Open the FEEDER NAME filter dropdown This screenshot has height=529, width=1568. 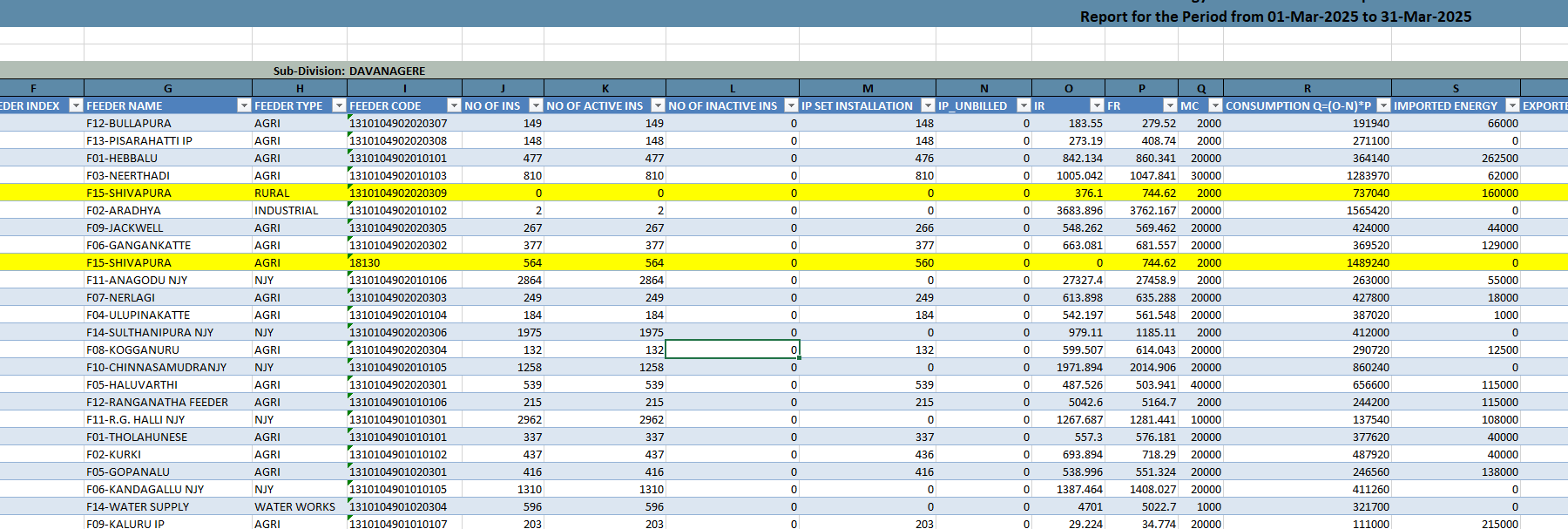click(x=244, y=105)
